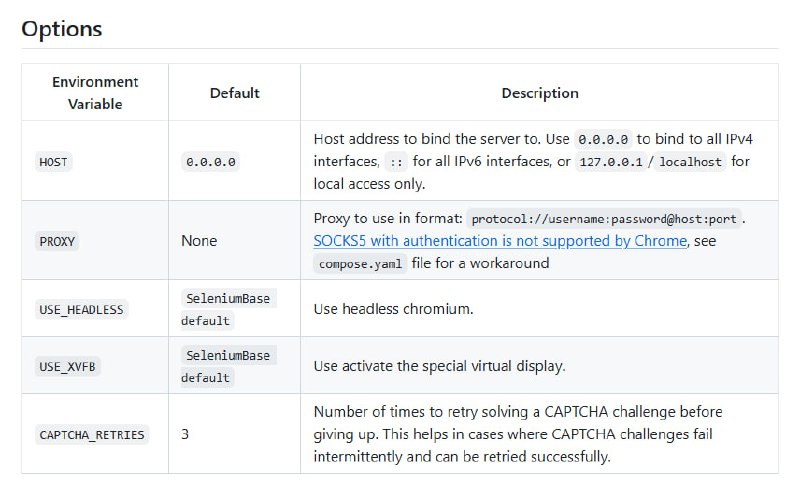Click the PROXY variable name
800x483 pixels.
pos(57,241)
